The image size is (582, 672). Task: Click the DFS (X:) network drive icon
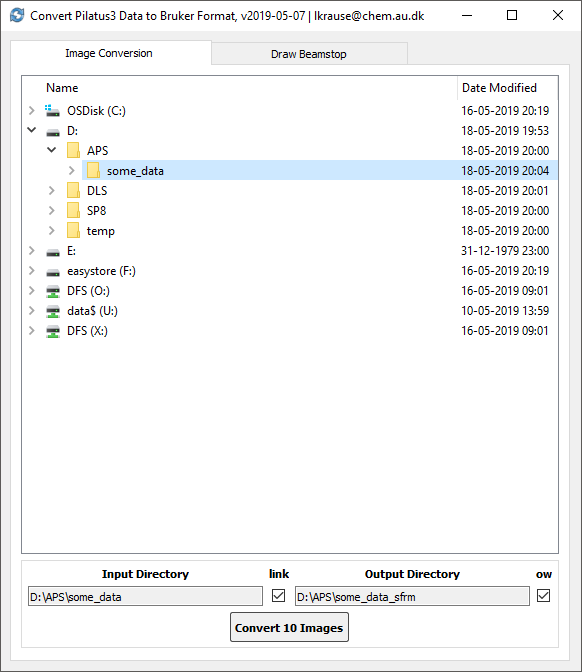[x=53, y=332]
